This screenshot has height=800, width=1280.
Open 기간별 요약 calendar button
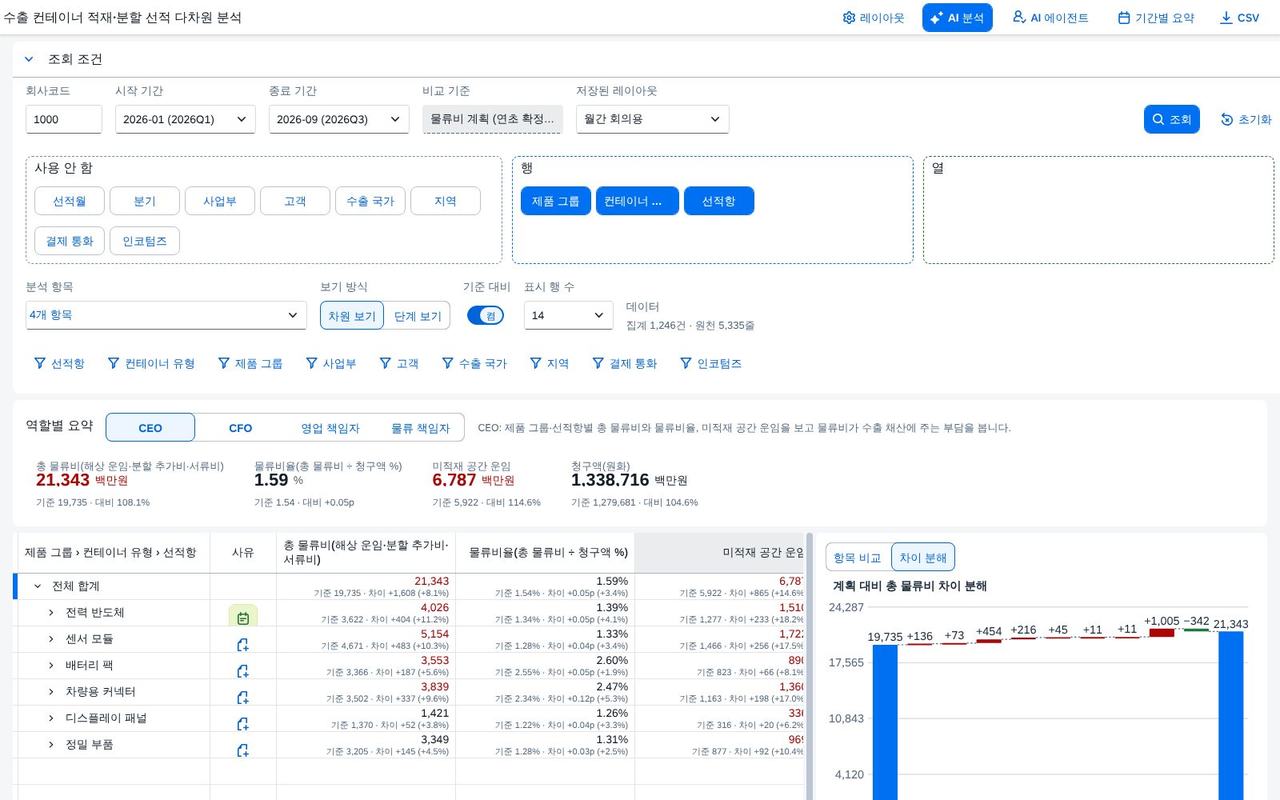point(1156,18)
